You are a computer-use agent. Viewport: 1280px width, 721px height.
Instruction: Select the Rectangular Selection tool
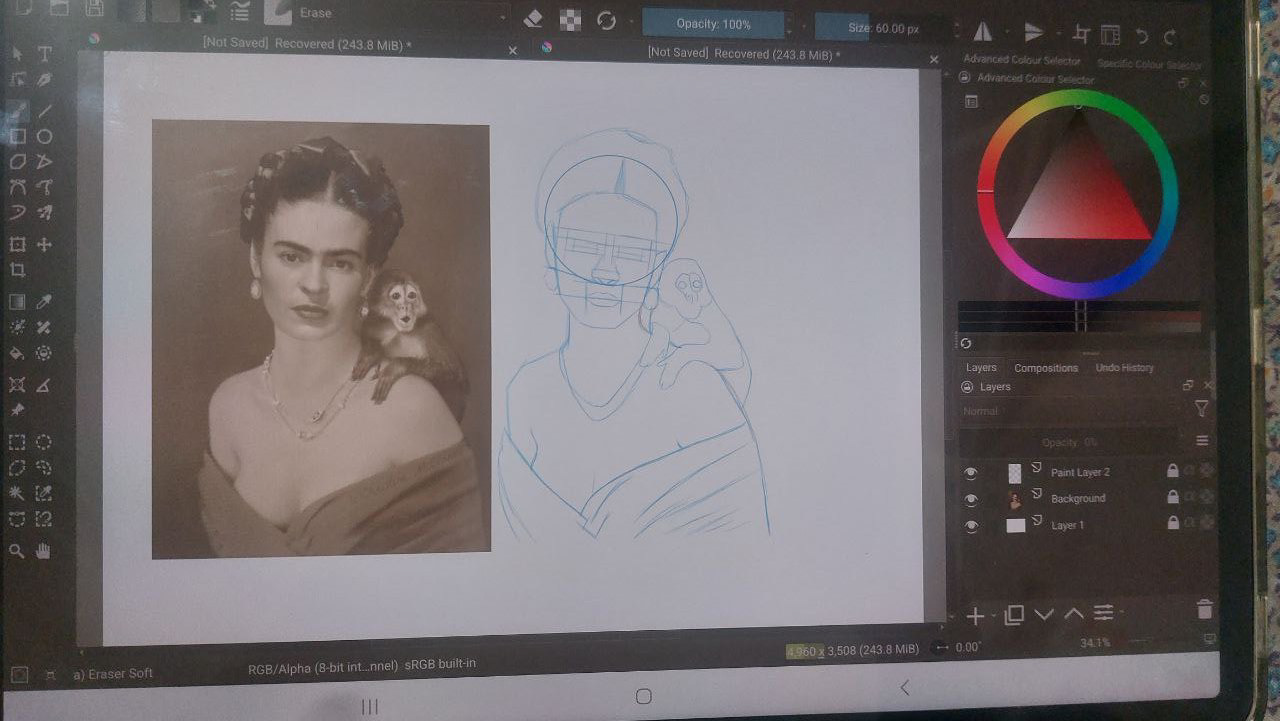tap(17, 442)
